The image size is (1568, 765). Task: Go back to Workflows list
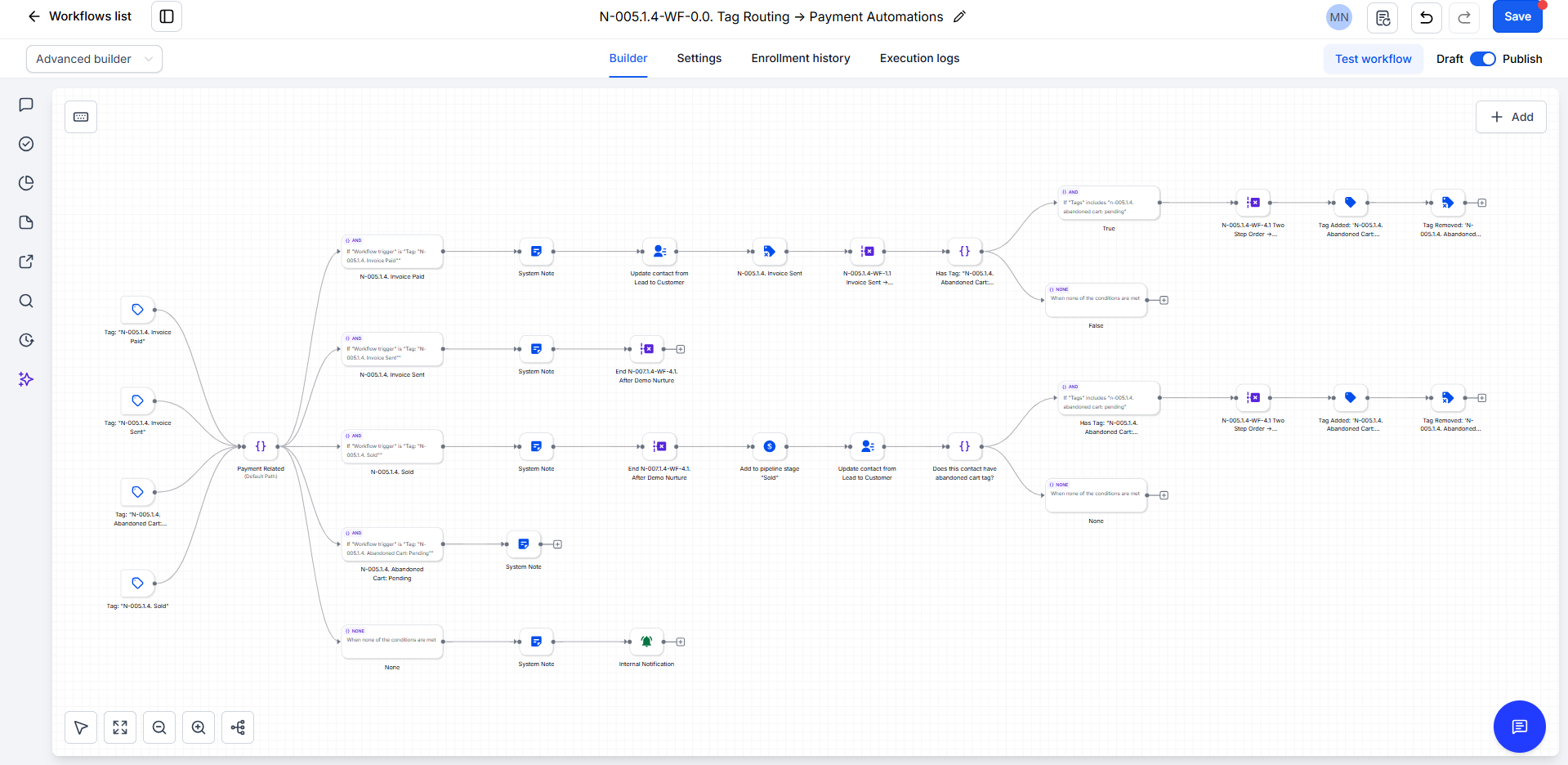79,16
